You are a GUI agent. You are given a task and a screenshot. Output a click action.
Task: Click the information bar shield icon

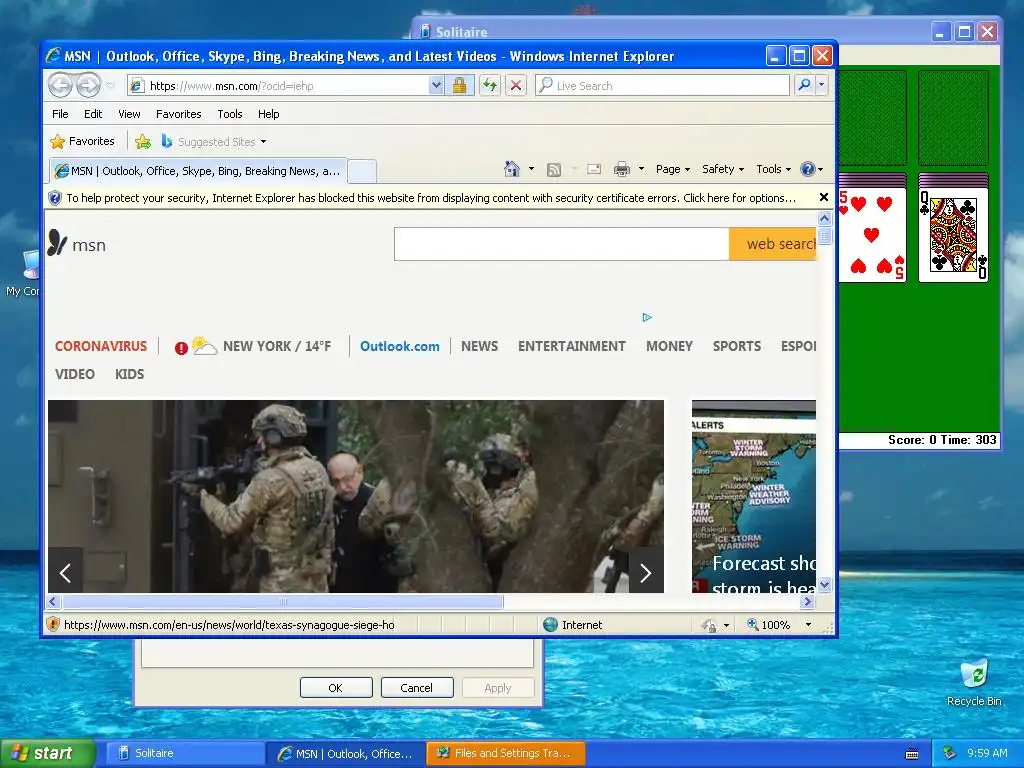[x=55, y=198]
